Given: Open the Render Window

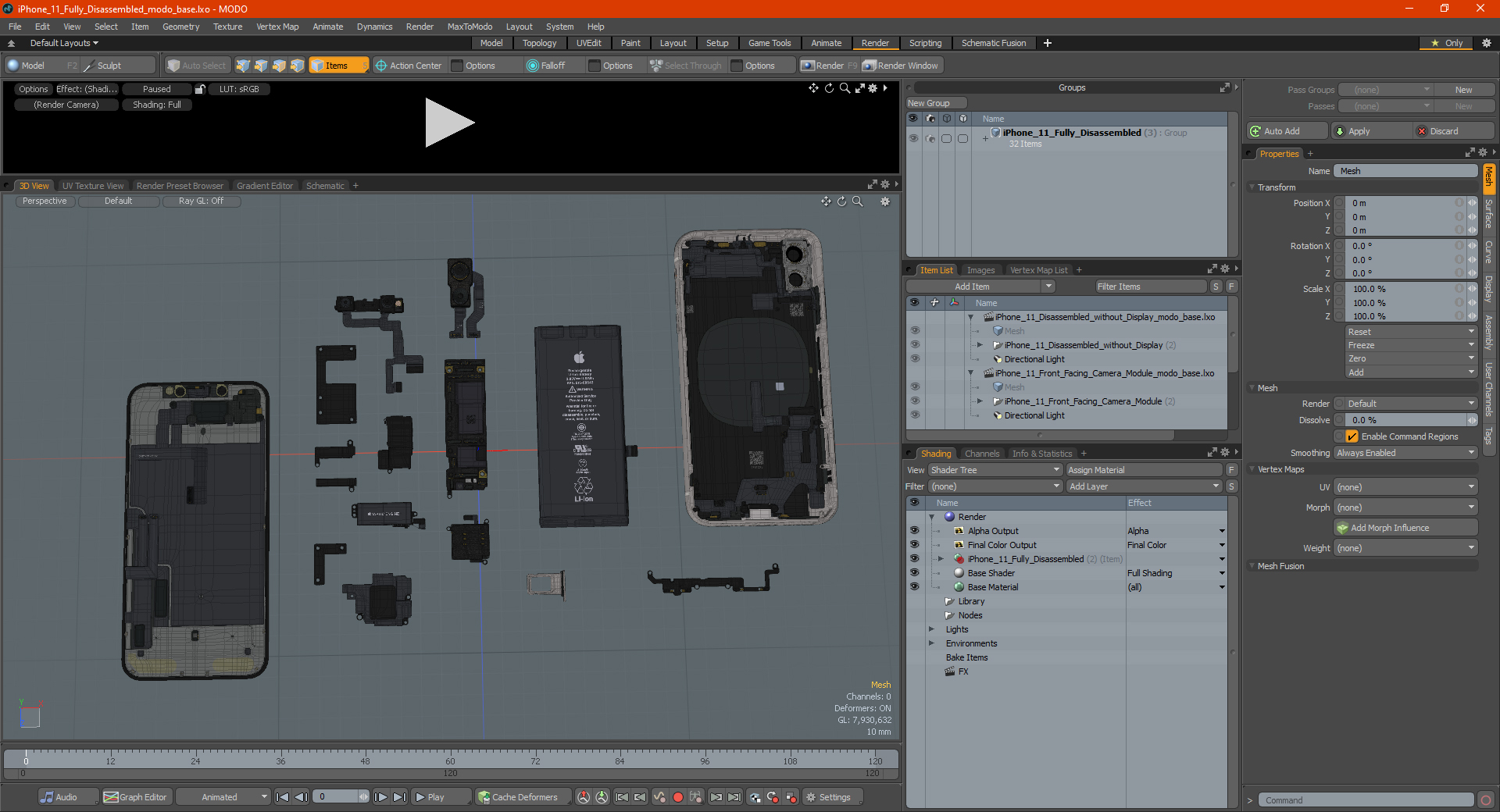Looking at the screenshot, I should [x=901, y=66].
